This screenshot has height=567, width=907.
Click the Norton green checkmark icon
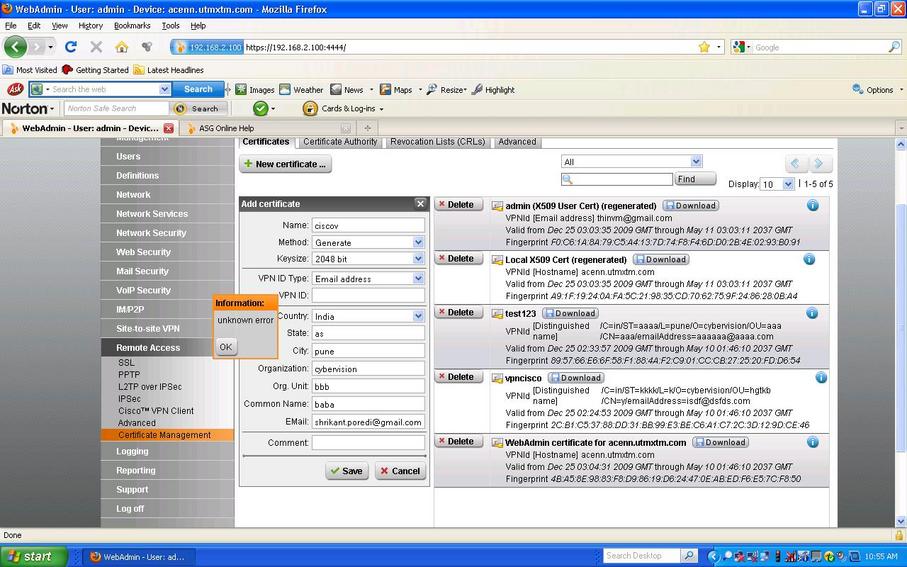click(x=260, y=108)
